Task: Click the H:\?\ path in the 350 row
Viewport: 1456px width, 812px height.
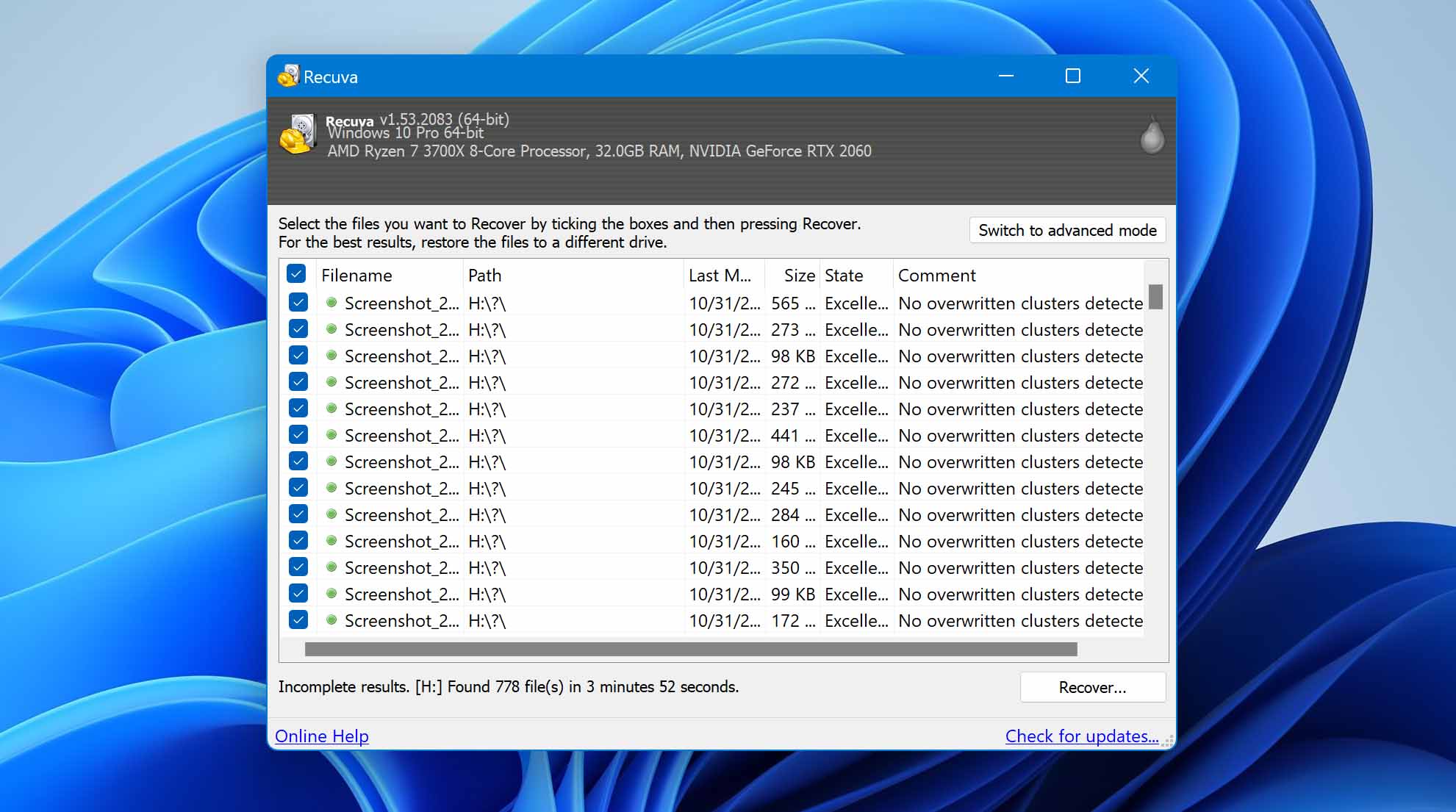Action: [x=487, y=568]
